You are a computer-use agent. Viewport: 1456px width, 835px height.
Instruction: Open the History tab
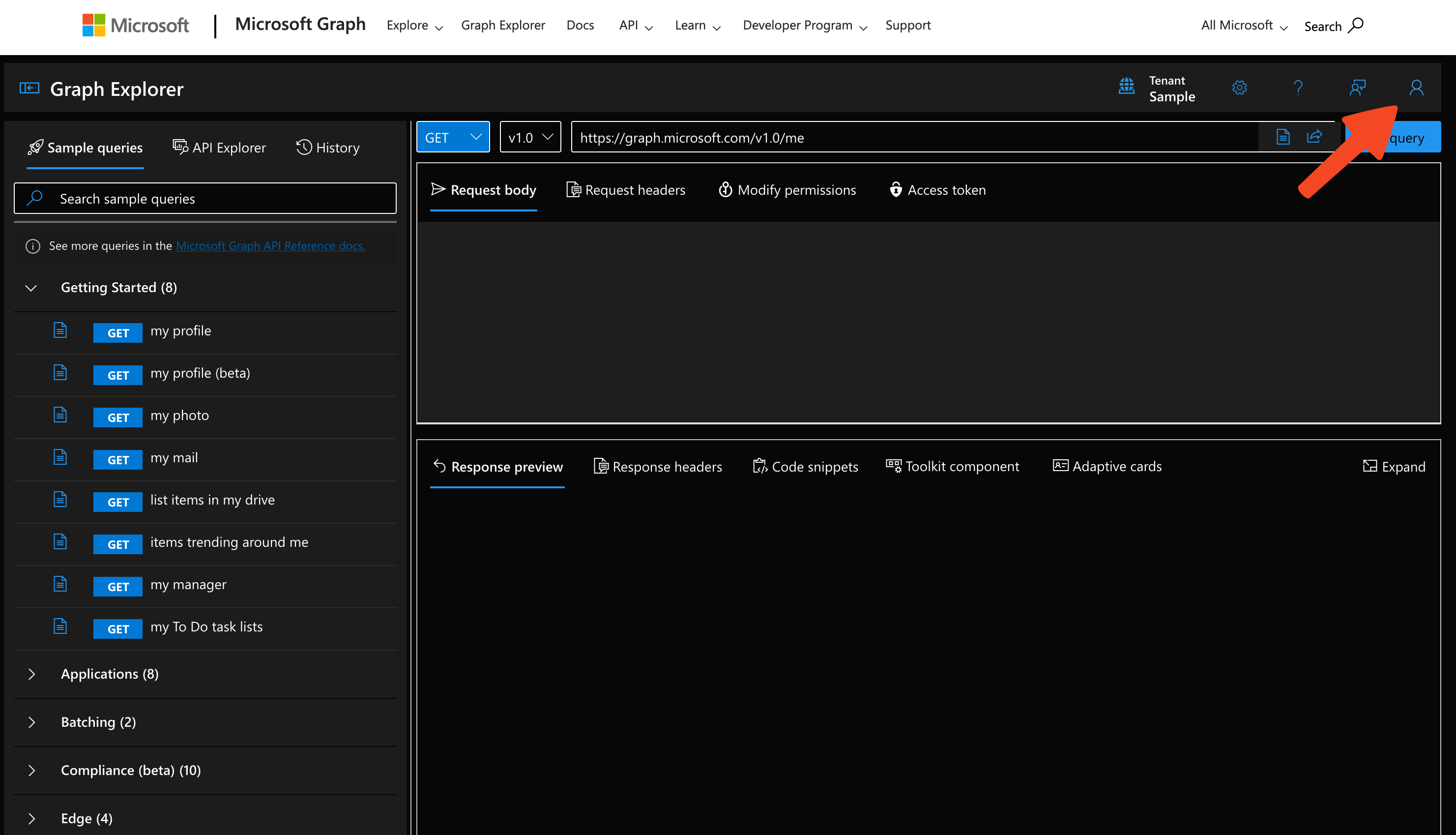(328, 148)
